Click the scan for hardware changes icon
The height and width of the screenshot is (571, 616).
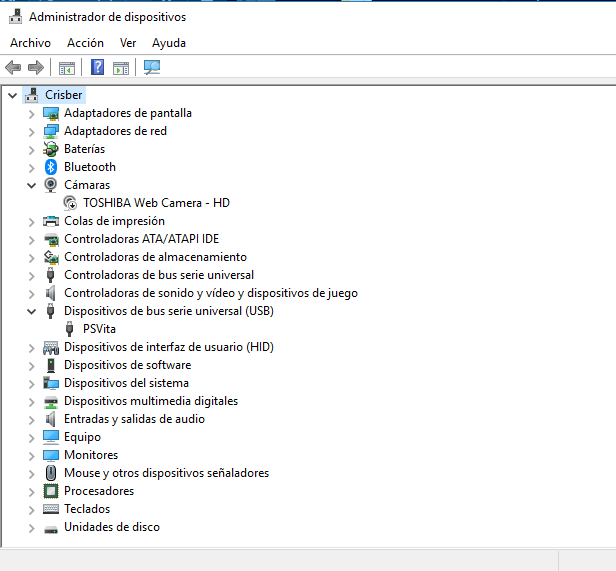[152, 67]
